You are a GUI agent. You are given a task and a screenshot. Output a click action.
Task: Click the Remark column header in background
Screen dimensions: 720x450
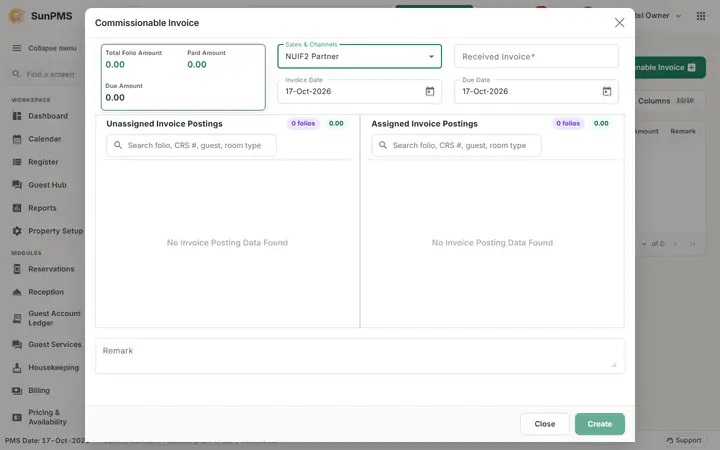pos(683,131)
